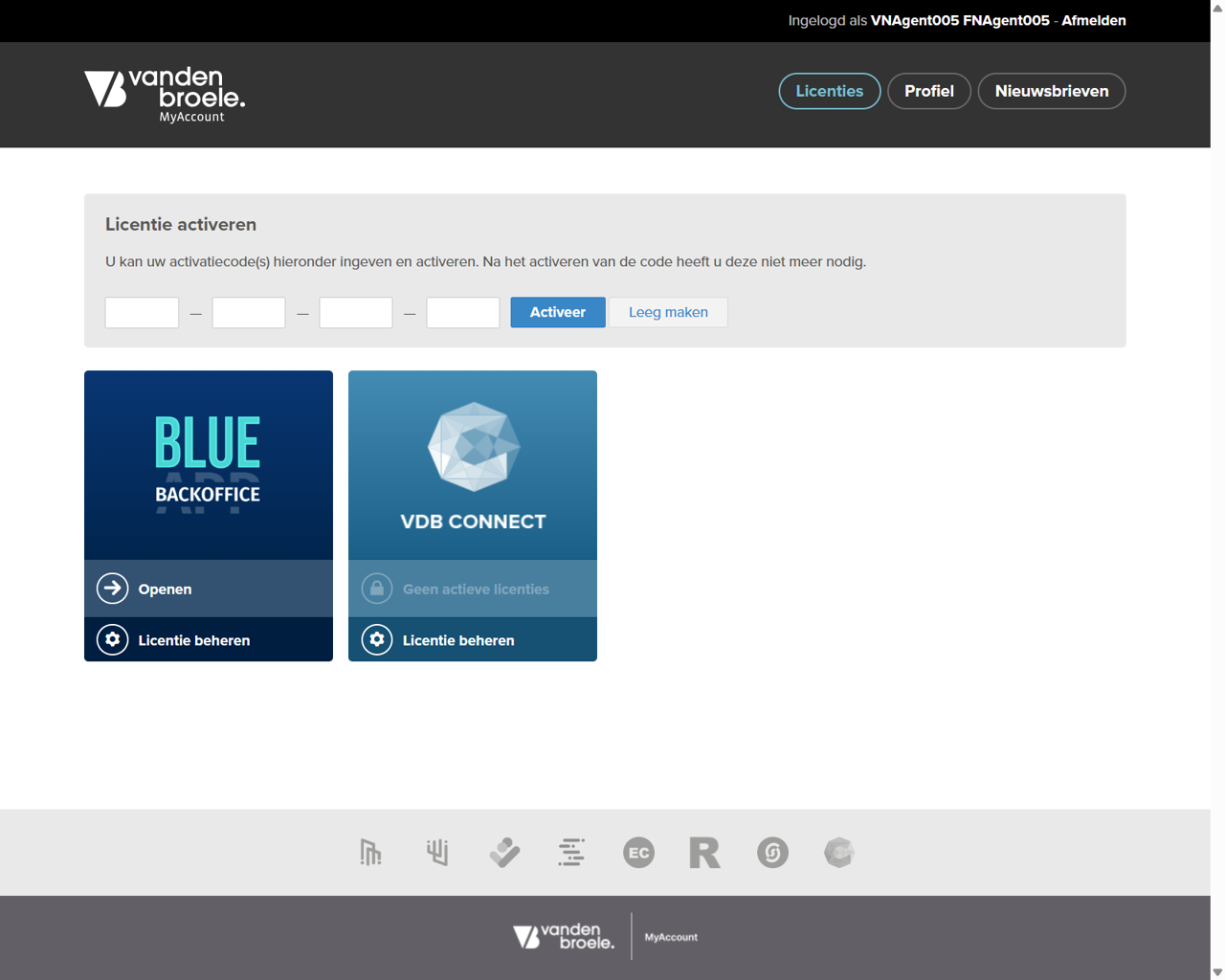Click the gear icon on the Blue Backoffice tile
Viewport: 1225px width, 980px height.
click(x=113, y=639)
